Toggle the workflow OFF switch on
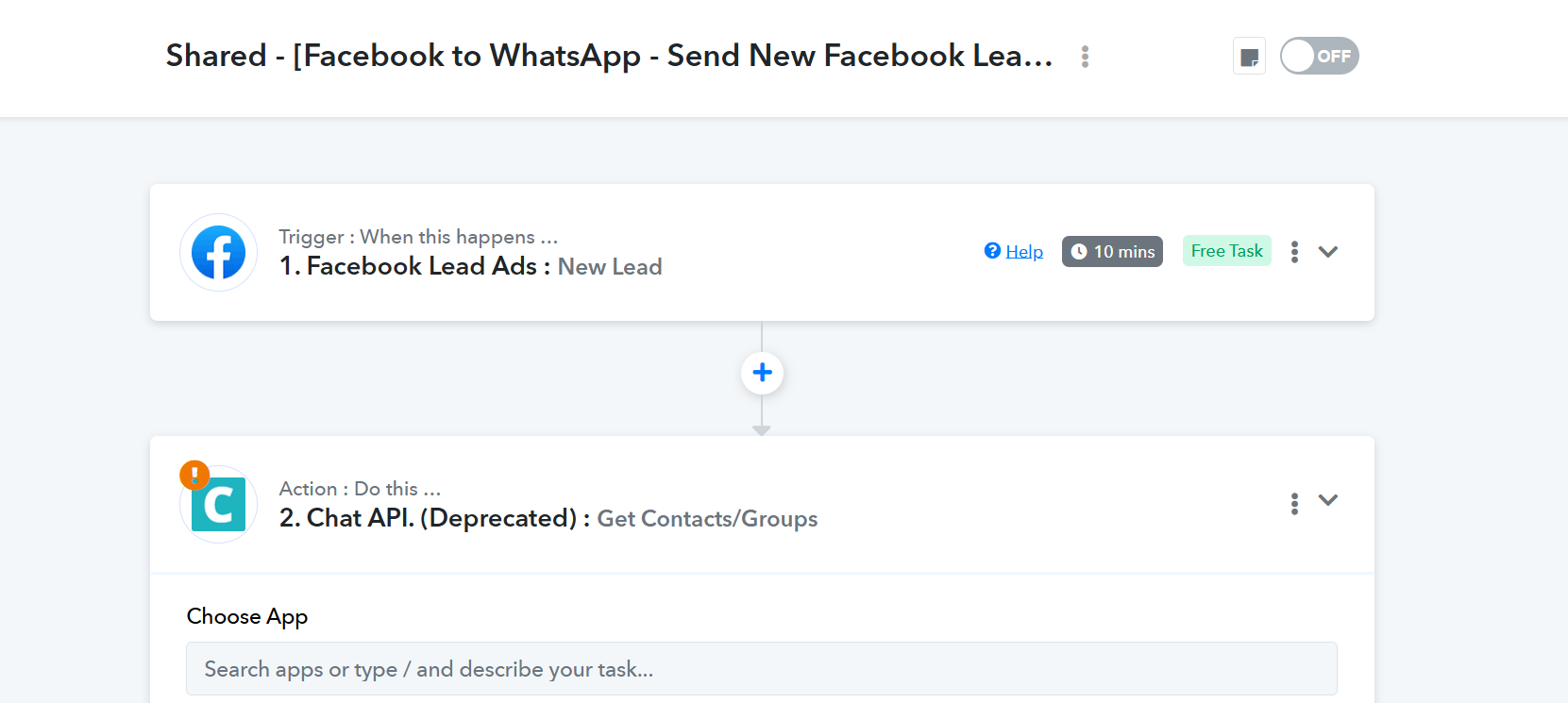 (x=1319, y=56)
